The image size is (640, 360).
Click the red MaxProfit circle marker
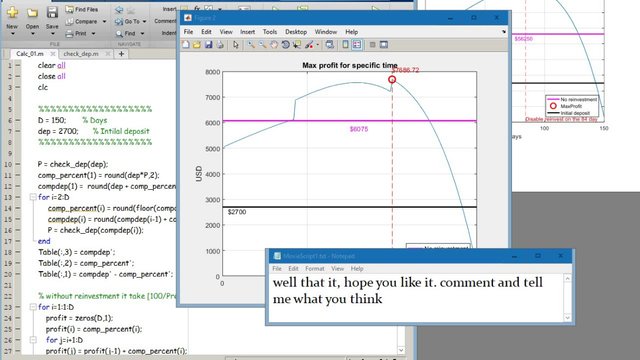click(x=392, y=80)
